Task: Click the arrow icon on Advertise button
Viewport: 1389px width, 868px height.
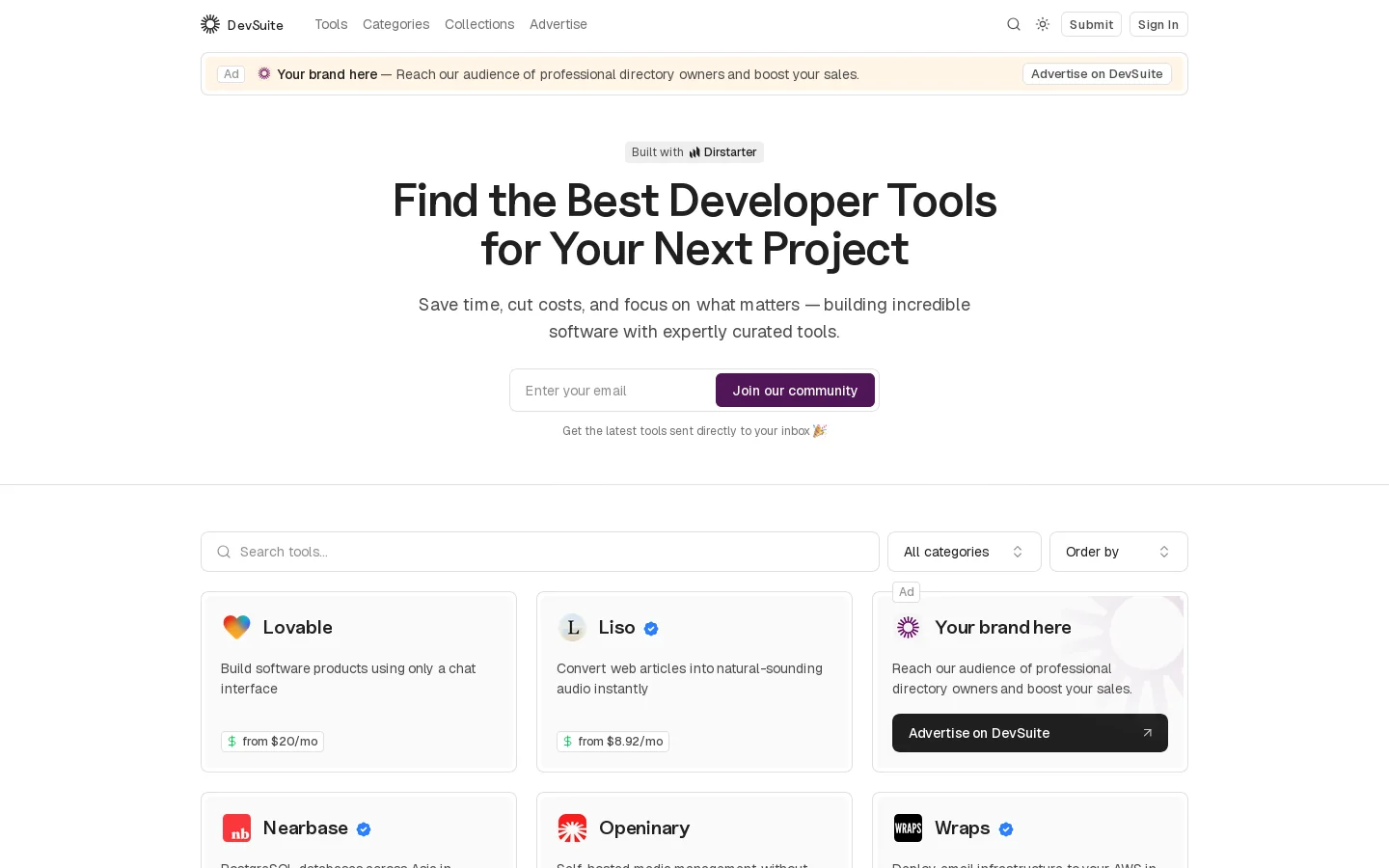Action: 1147,733
